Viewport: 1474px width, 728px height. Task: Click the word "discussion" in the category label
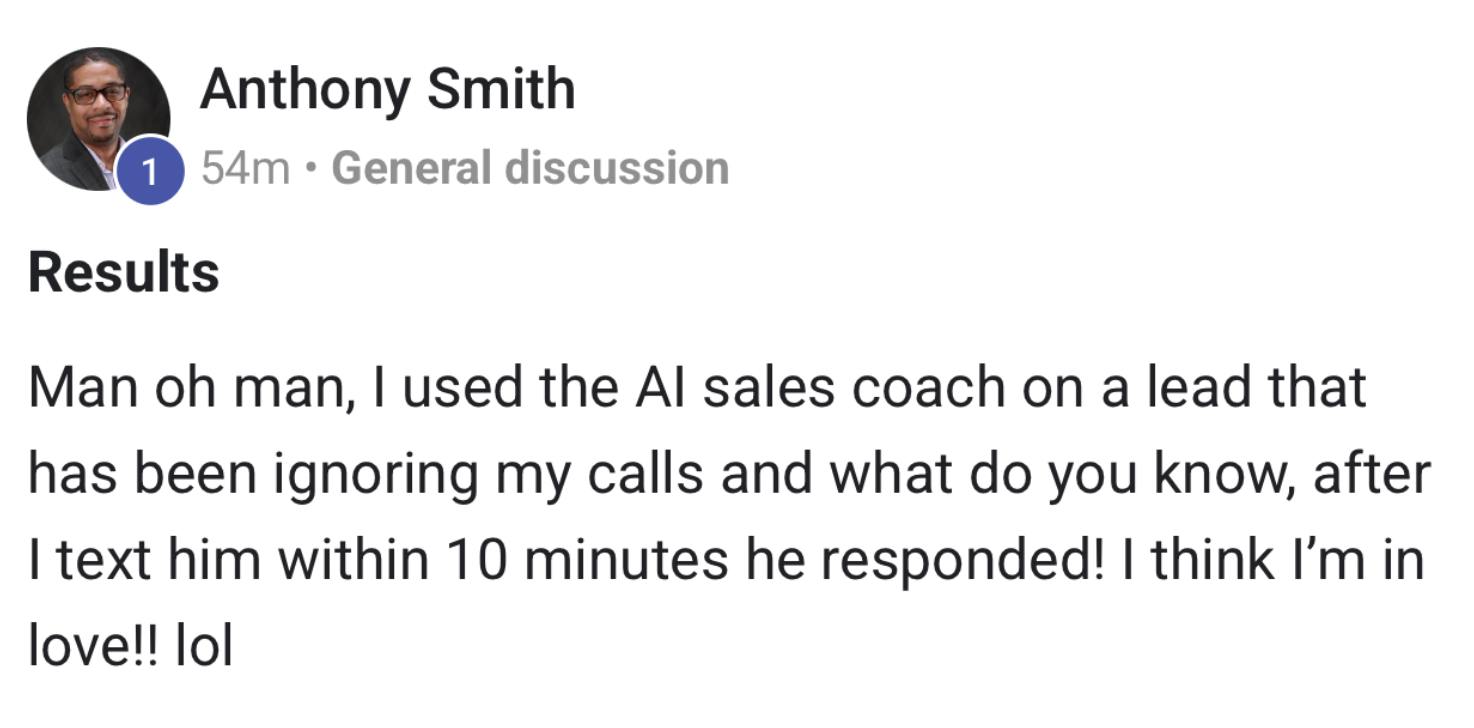coord(616,168)
